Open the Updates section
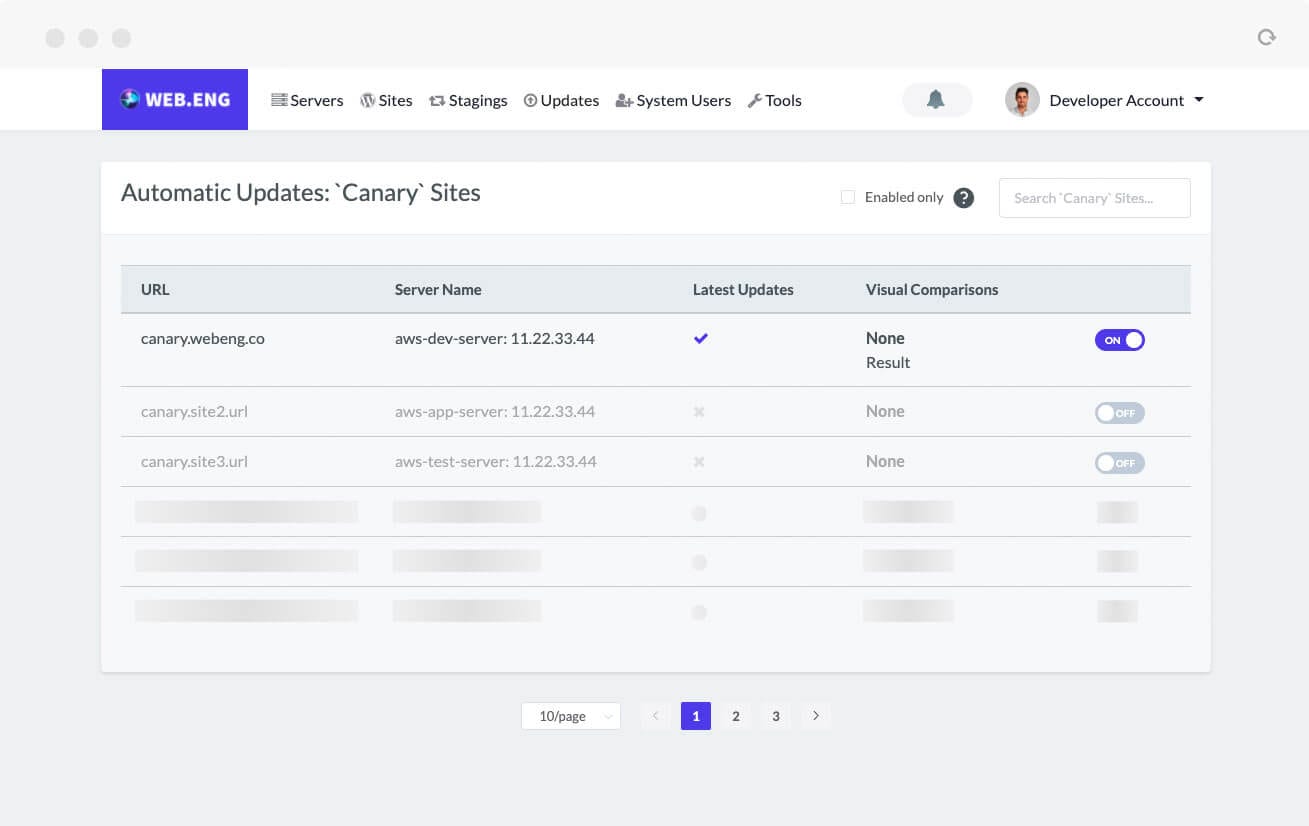Screen dimensions: 1309x826 coord(561,100)
